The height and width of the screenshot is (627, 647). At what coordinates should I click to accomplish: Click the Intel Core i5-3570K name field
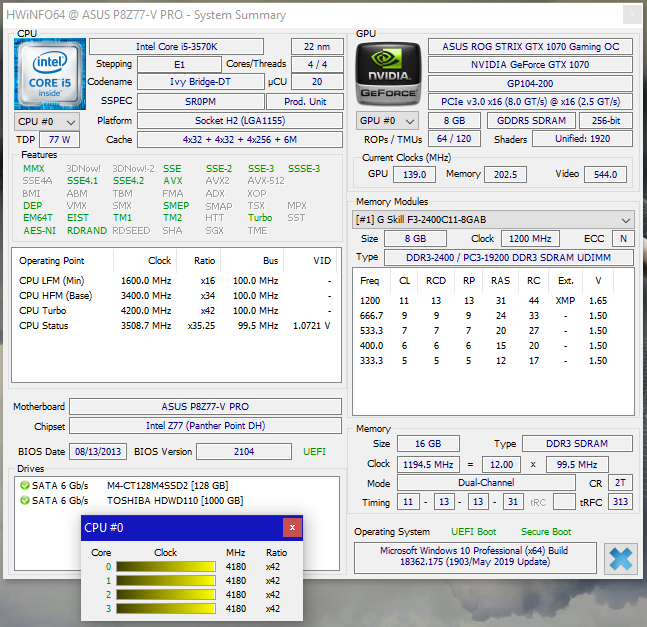[x=177, y=47]
